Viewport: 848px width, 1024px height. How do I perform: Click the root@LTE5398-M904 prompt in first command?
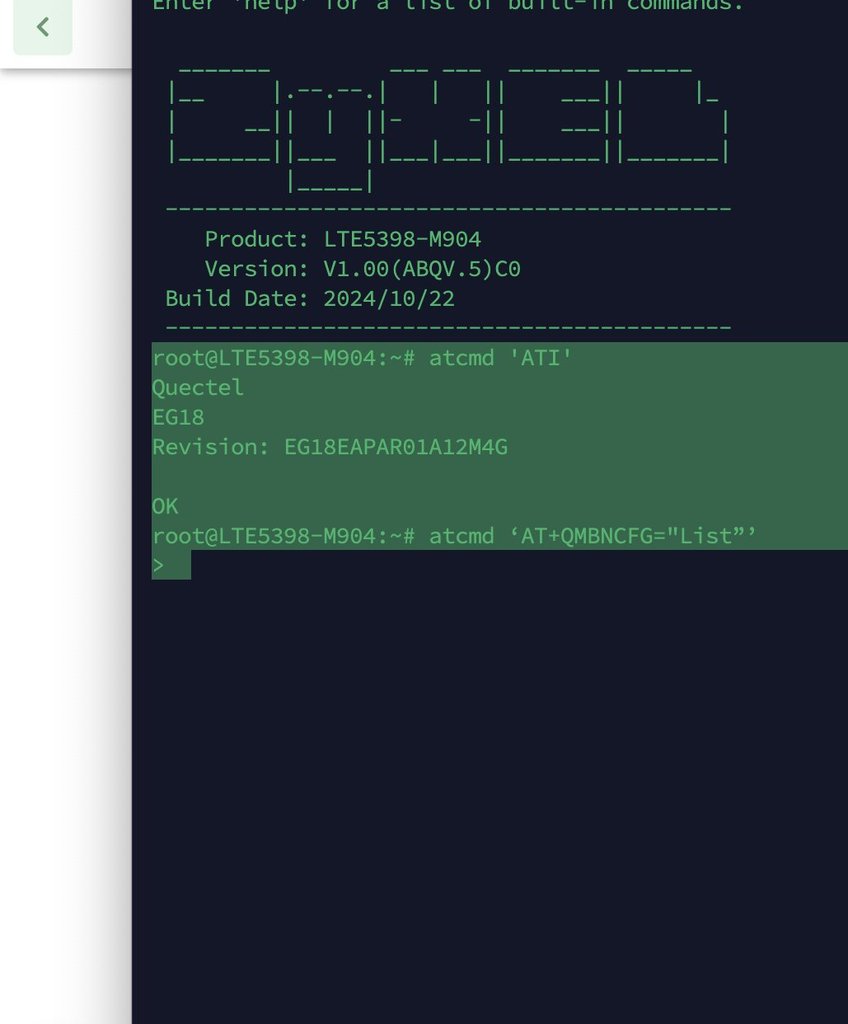coord(283,358)
